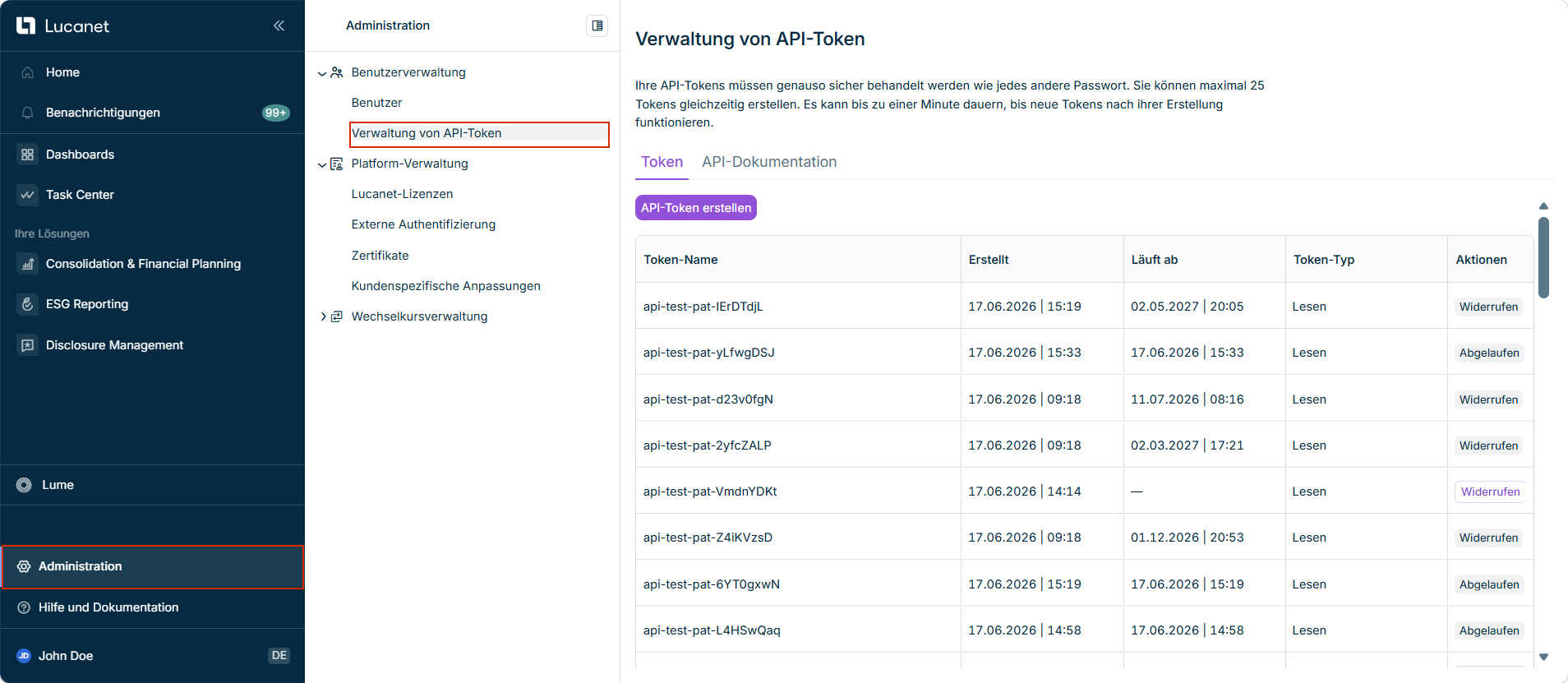Screen dimensions: 1568x683
Task: Click Lesen type for api-test-pat-2yfcZALP
Action: point(1309,445)
